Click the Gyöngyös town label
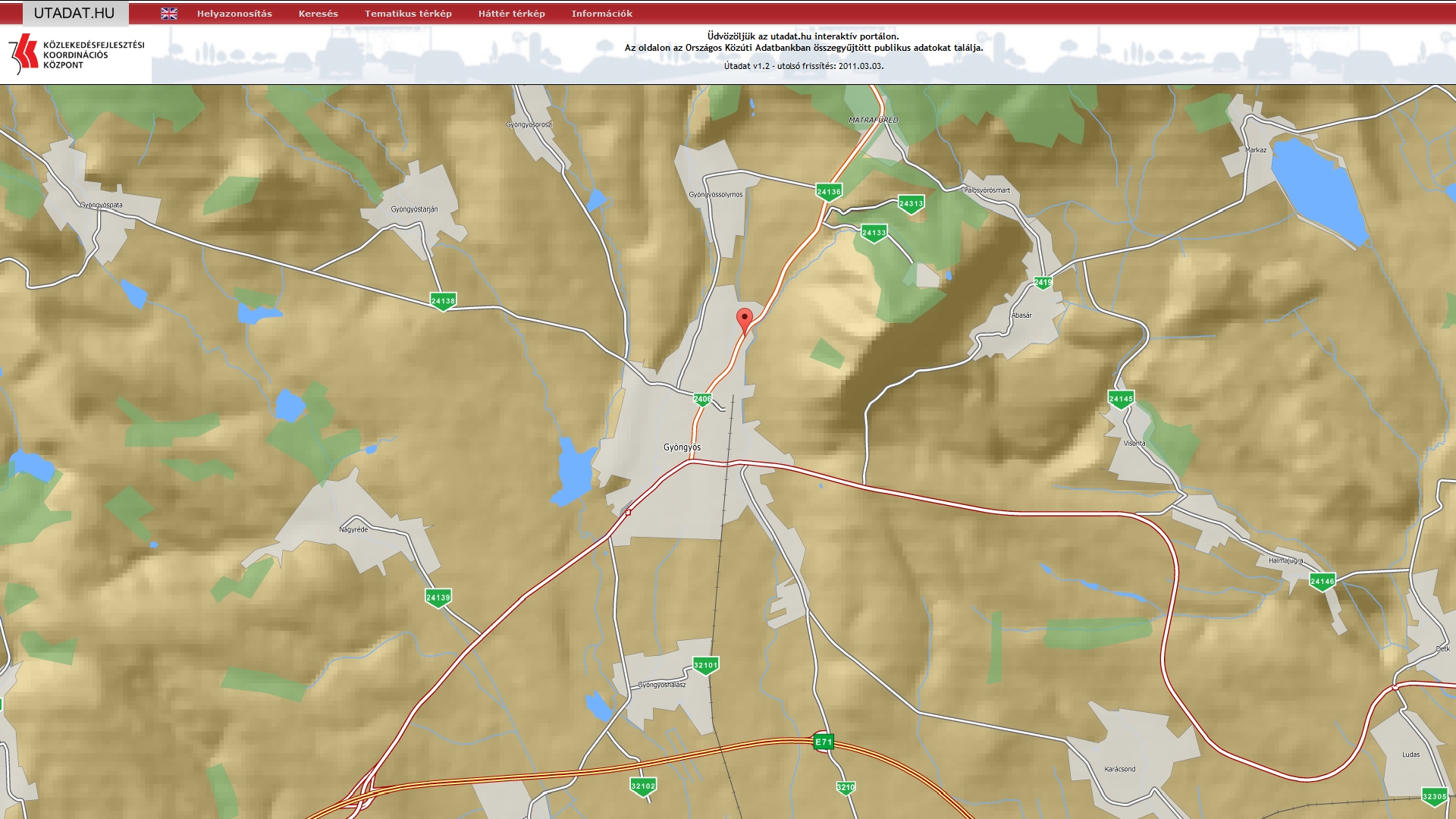 tap(682, 447)
